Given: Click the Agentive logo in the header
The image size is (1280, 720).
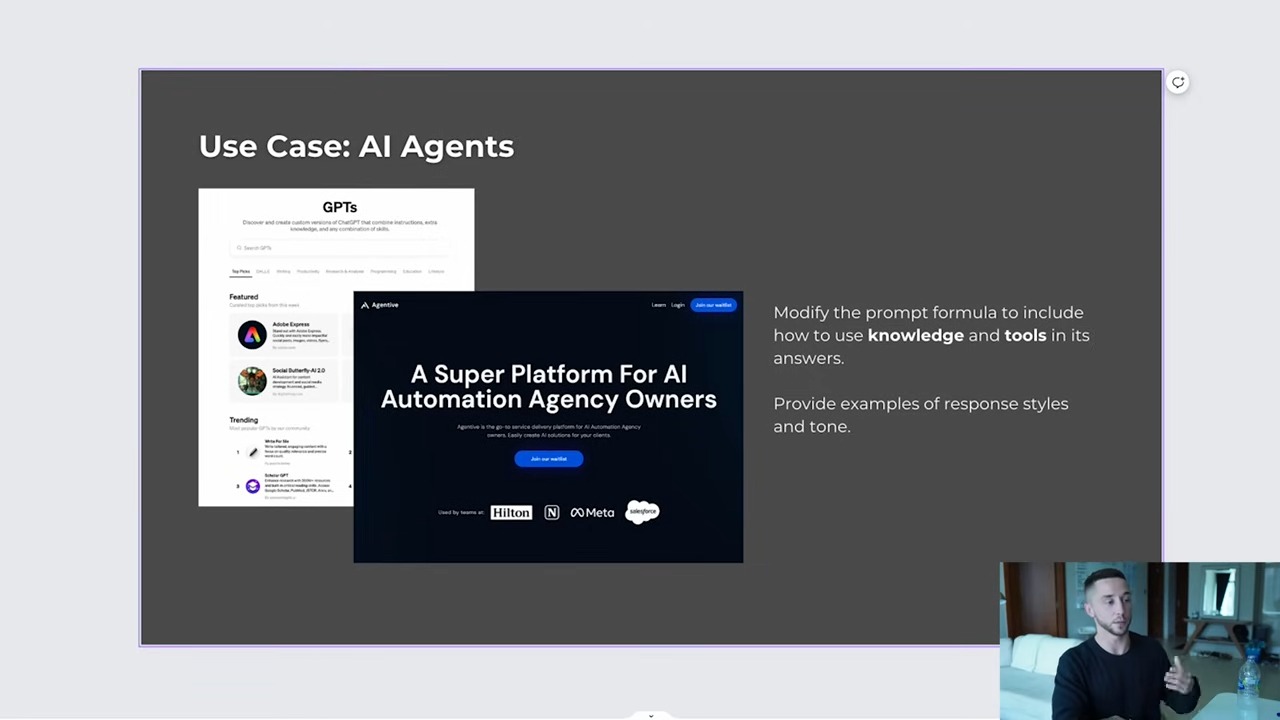Looking at the screenshot, I should 380,305.
